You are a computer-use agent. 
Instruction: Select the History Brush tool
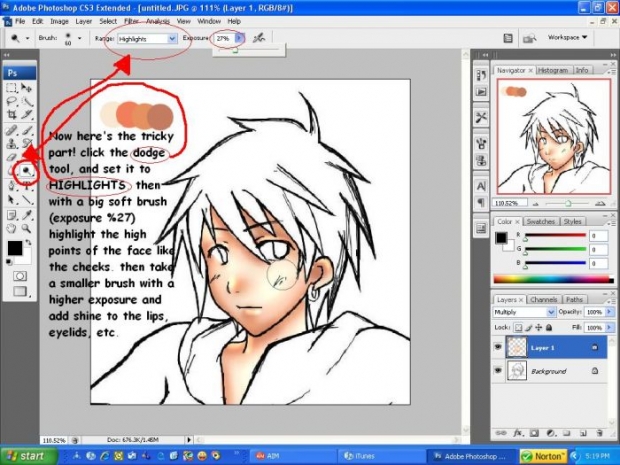26,143
